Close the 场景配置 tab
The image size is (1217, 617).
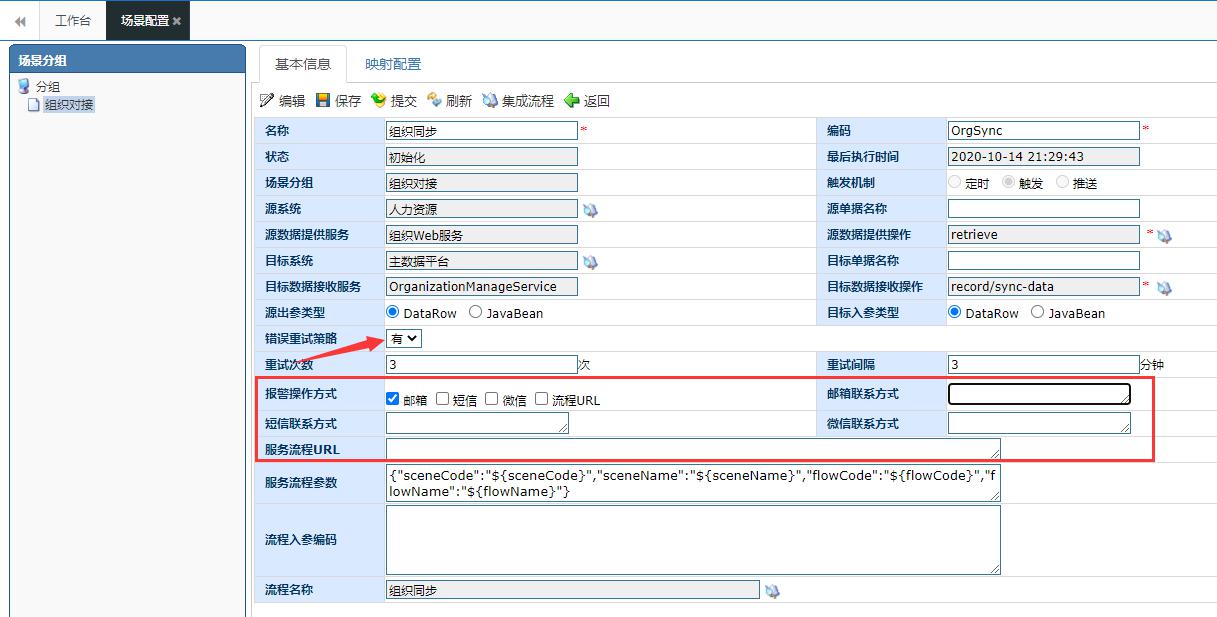[x=177, y=21]
